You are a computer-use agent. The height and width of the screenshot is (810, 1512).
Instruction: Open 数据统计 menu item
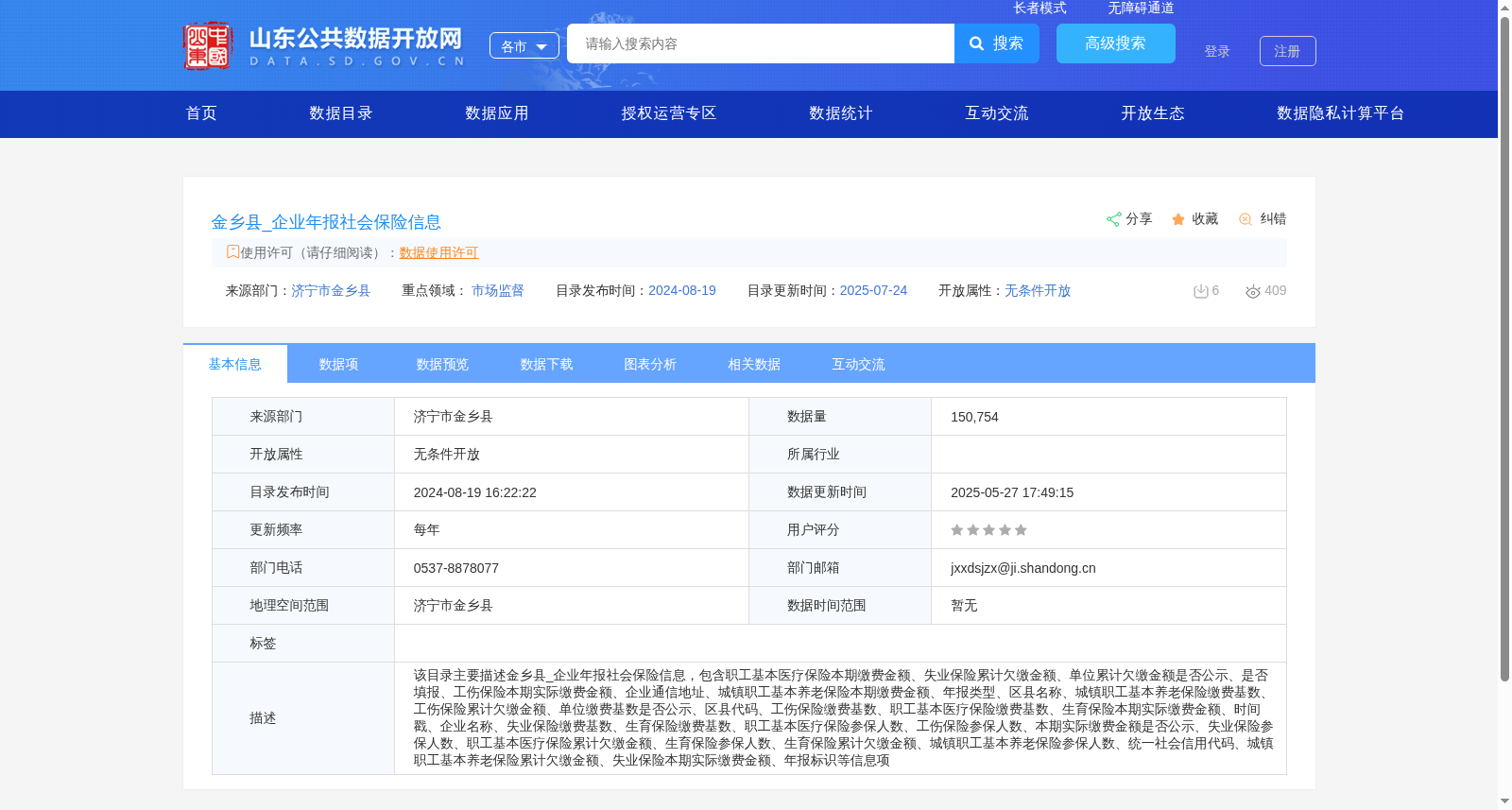841,113
